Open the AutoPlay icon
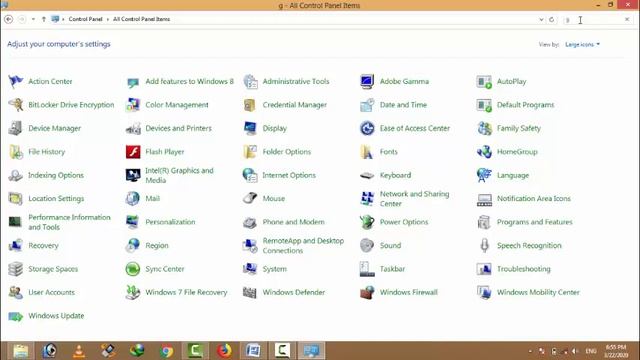640x360 pixels. click(484, 81)
